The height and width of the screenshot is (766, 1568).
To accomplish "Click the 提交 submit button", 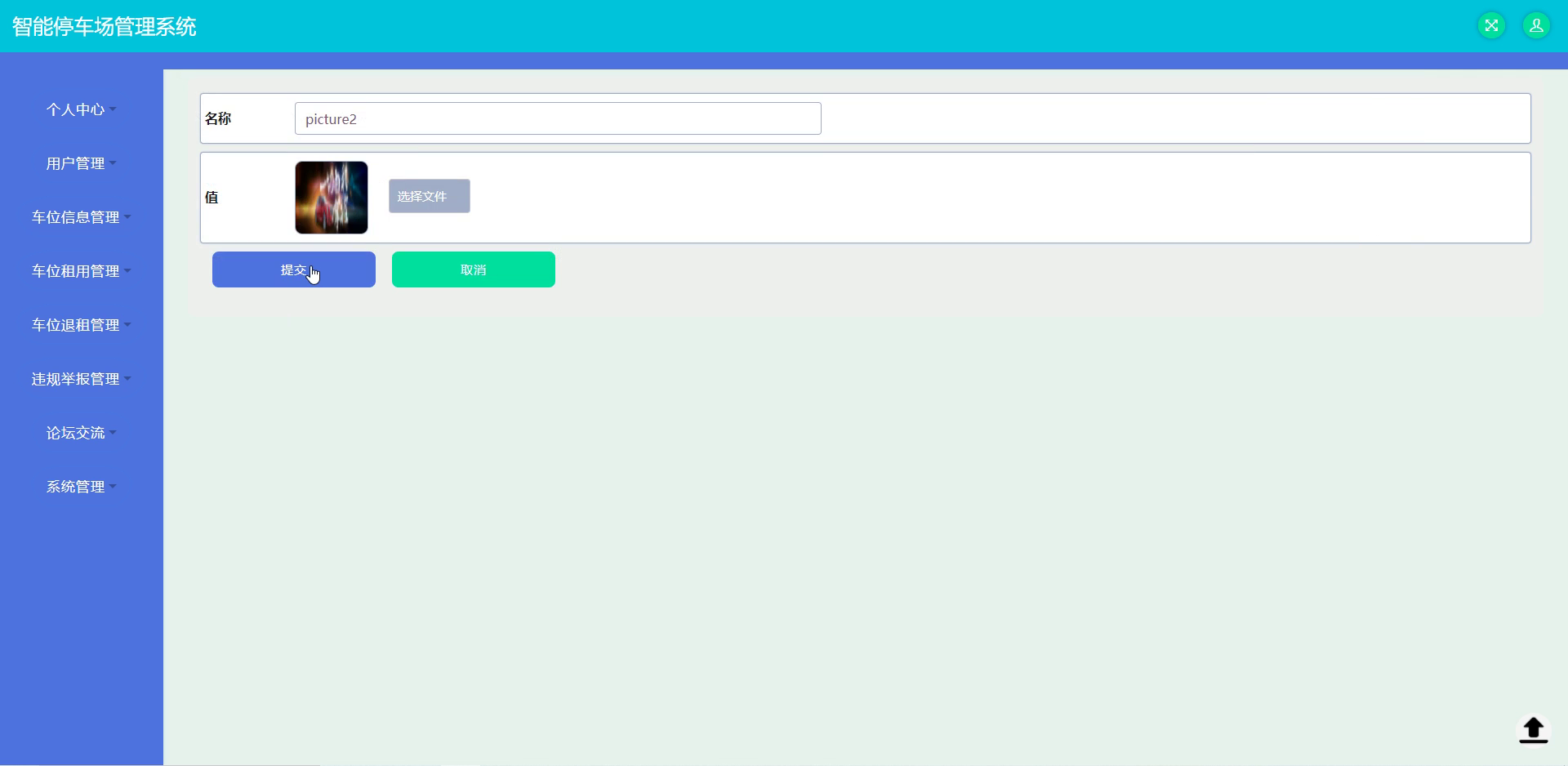I will (x=294, y=269).
